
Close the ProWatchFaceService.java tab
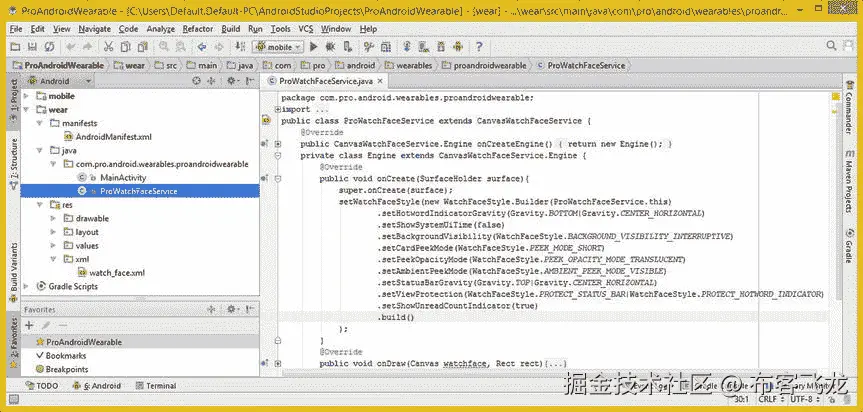[x=381, y=81]
